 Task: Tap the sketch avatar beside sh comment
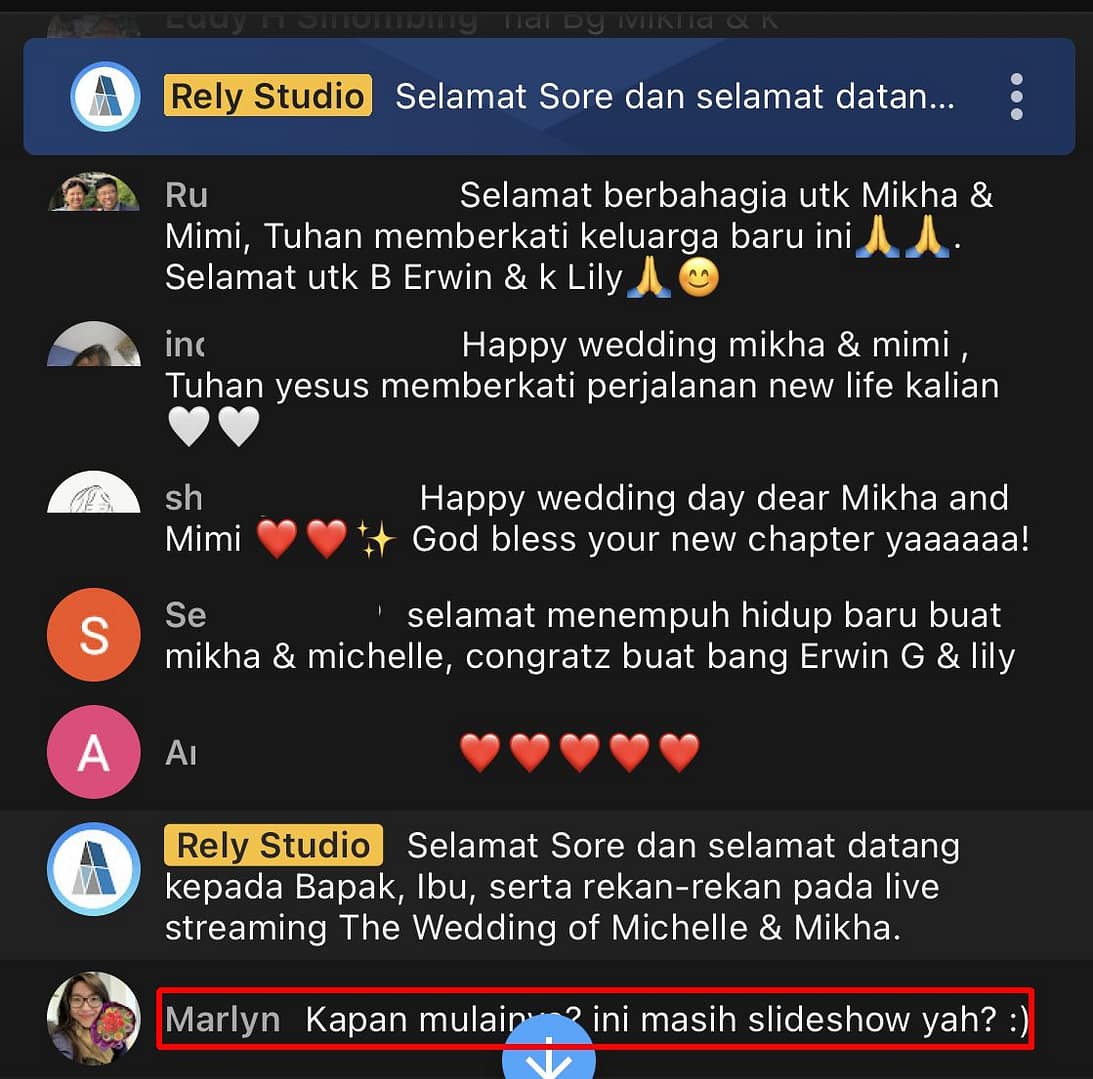94,492
